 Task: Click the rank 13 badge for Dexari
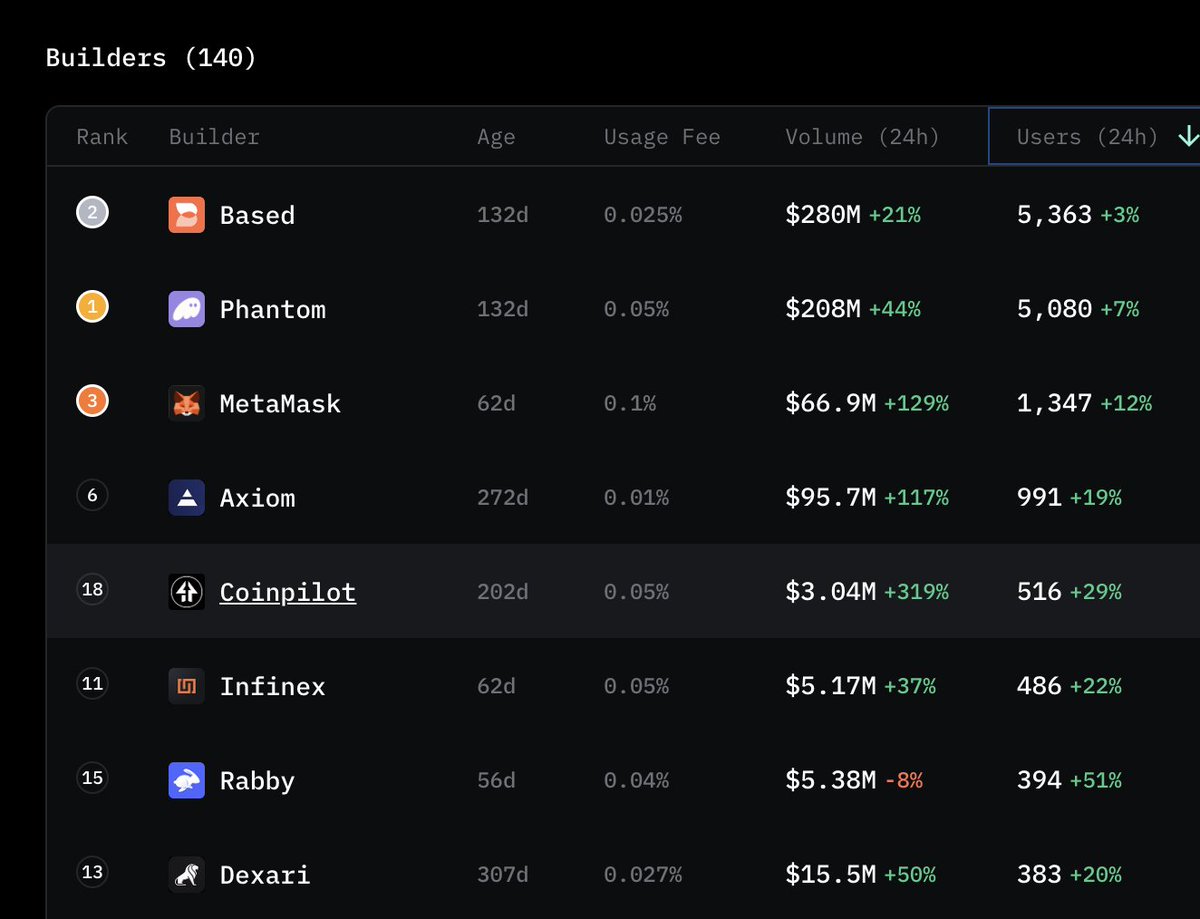point(92,872)
